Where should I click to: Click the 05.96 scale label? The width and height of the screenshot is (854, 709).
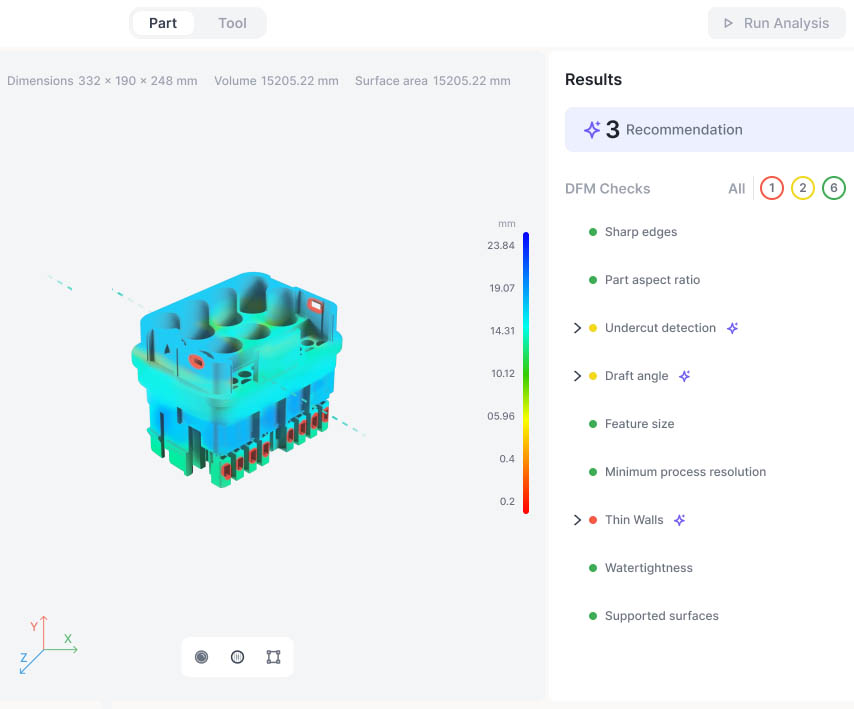click(501, 416)
